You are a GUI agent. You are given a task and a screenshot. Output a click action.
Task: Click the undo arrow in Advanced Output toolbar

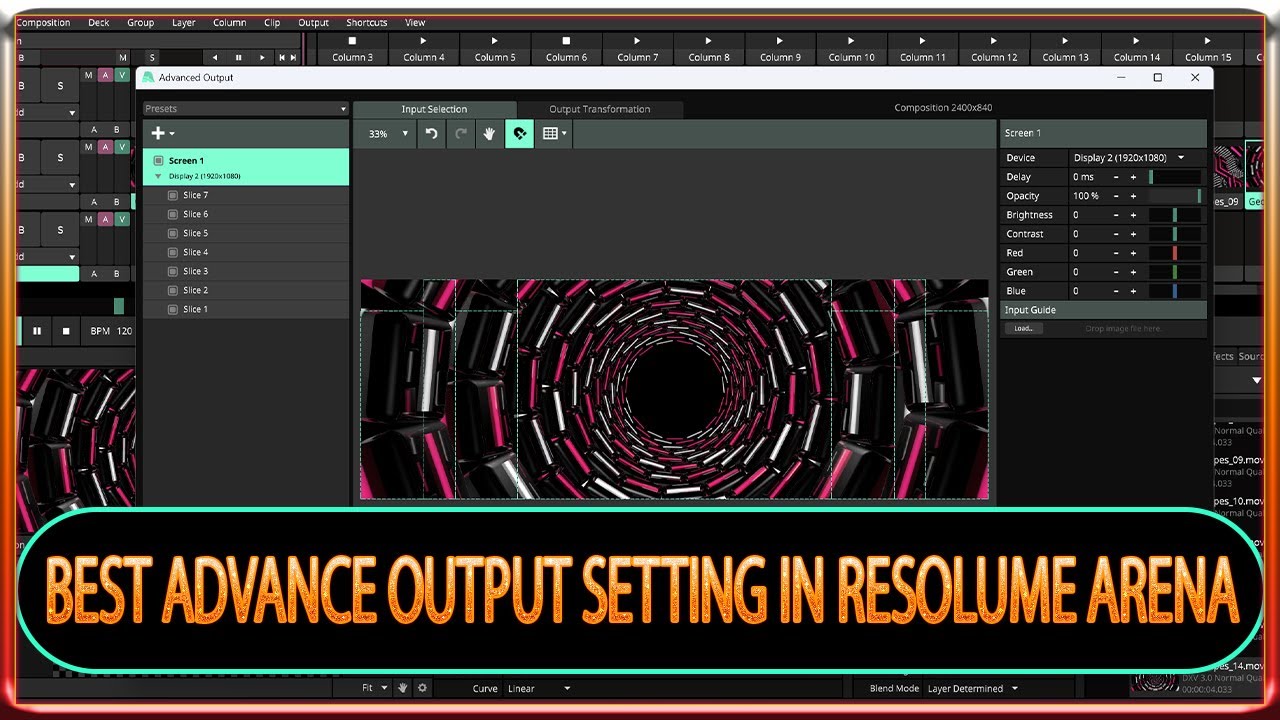(x=431, y=133)
